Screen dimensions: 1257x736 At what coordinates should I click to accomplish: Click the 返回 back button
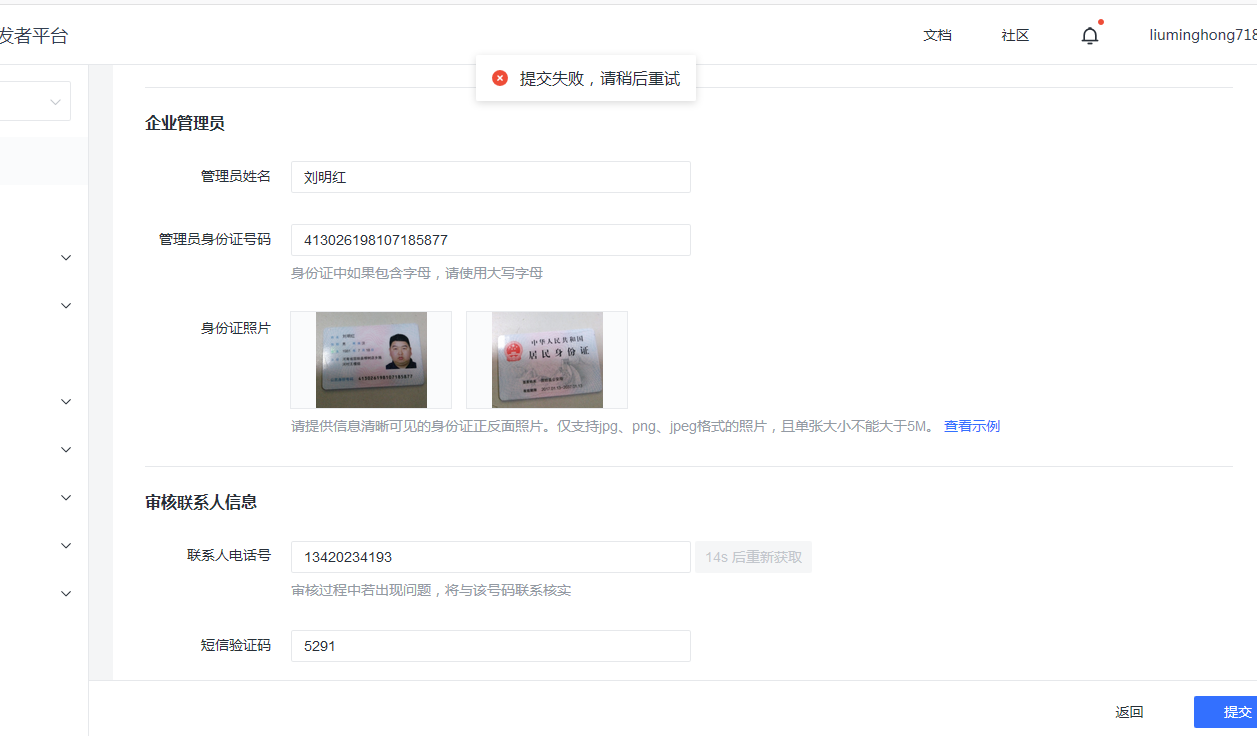(1128, 711)
